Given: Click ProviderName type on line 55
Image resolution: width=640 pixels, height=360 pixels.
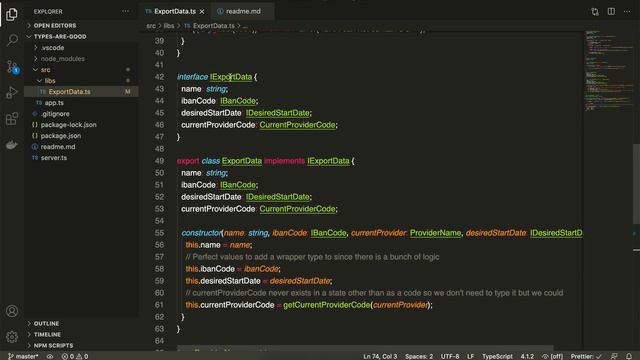Looking at the screenshot, I should point(435,233).
